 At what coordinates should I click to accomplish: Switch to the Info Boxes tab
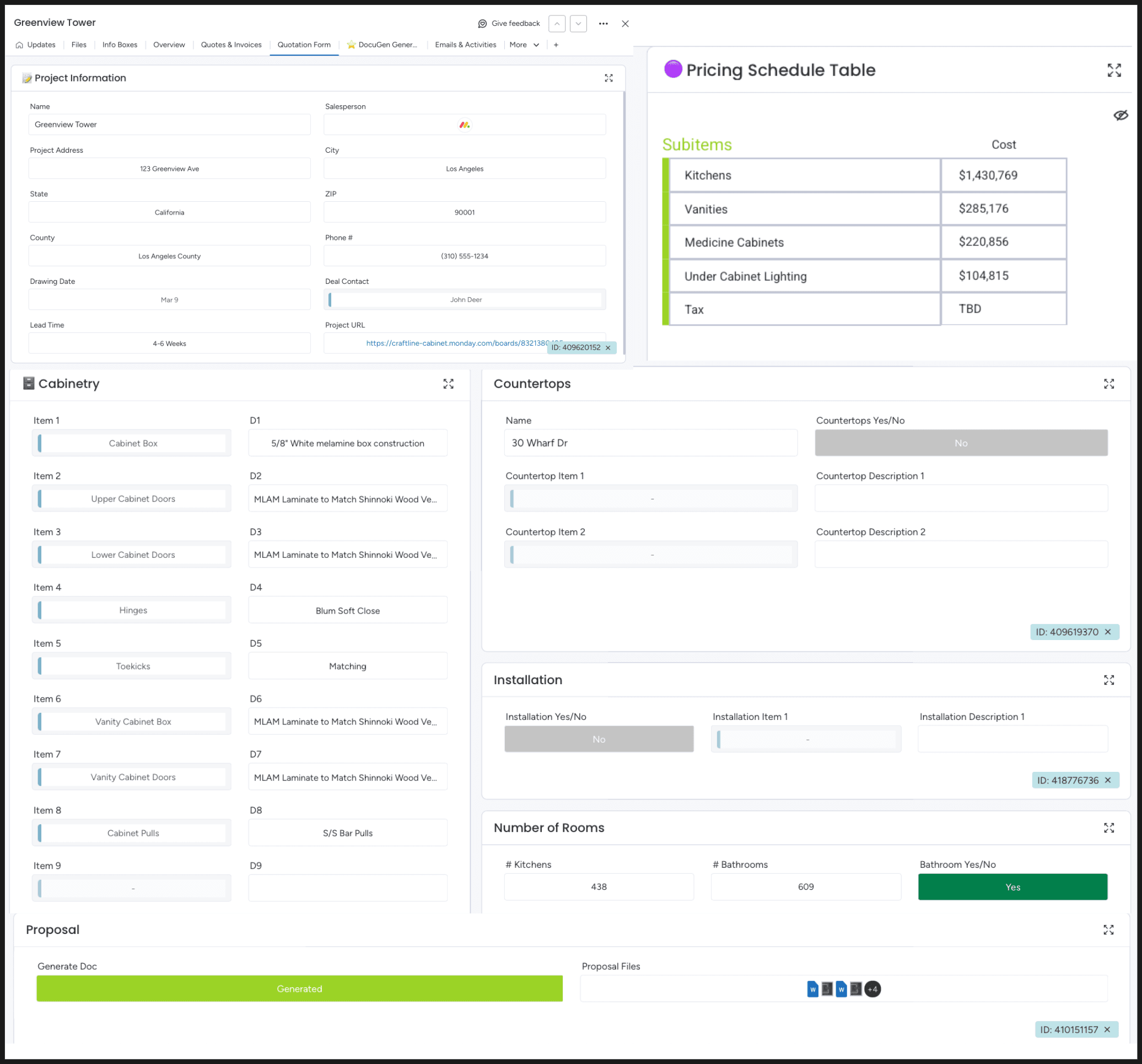[120, 45]
